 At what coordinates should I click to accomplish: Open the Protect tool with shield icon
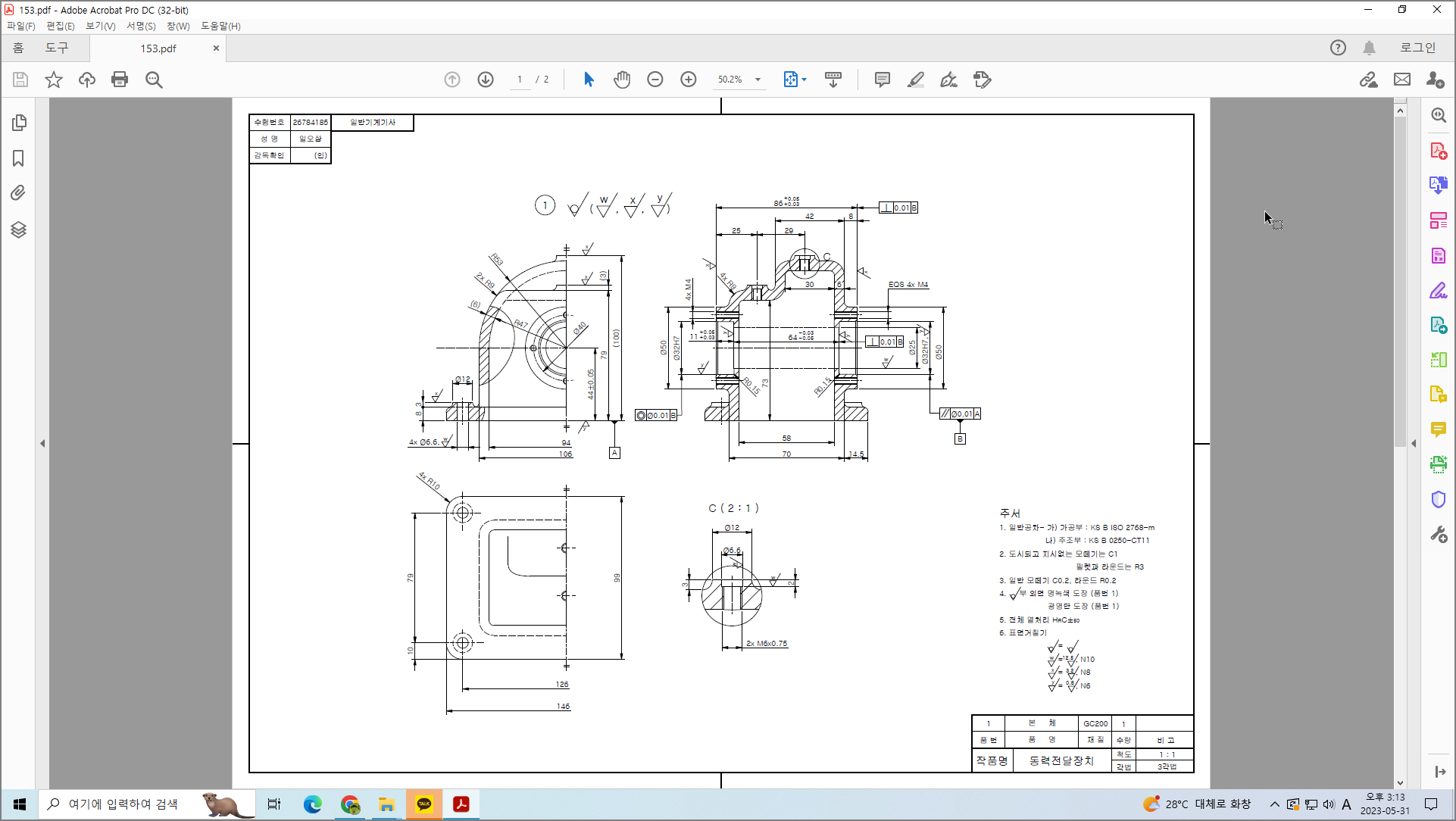(1439, 499)
